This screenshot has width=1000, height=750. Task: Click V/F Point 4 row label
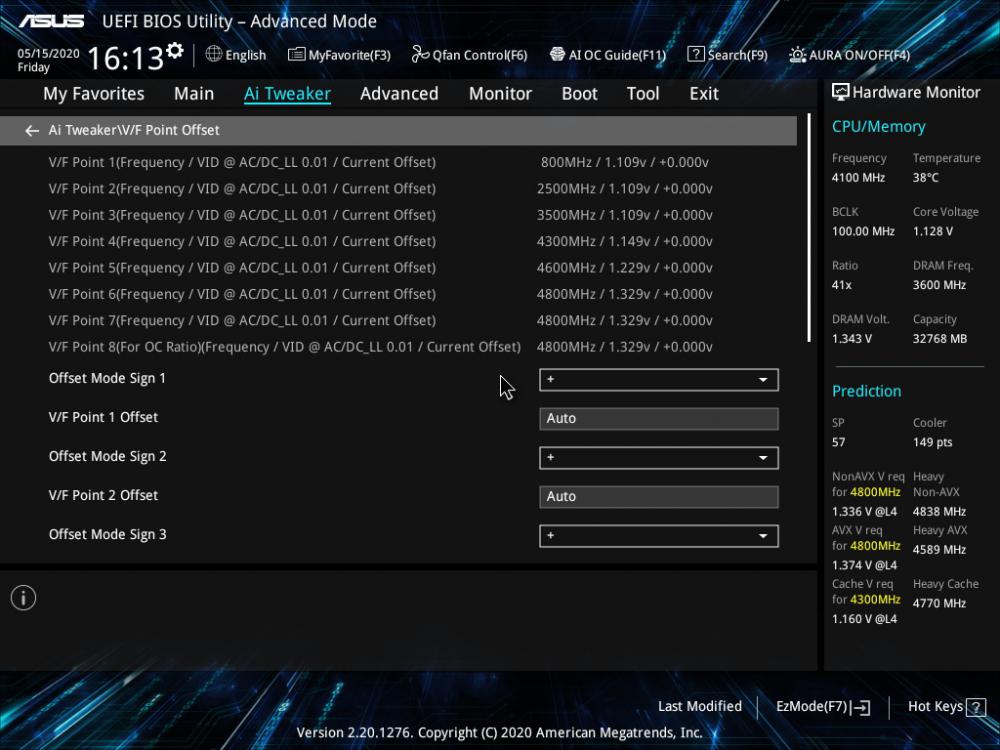[242, 242]
